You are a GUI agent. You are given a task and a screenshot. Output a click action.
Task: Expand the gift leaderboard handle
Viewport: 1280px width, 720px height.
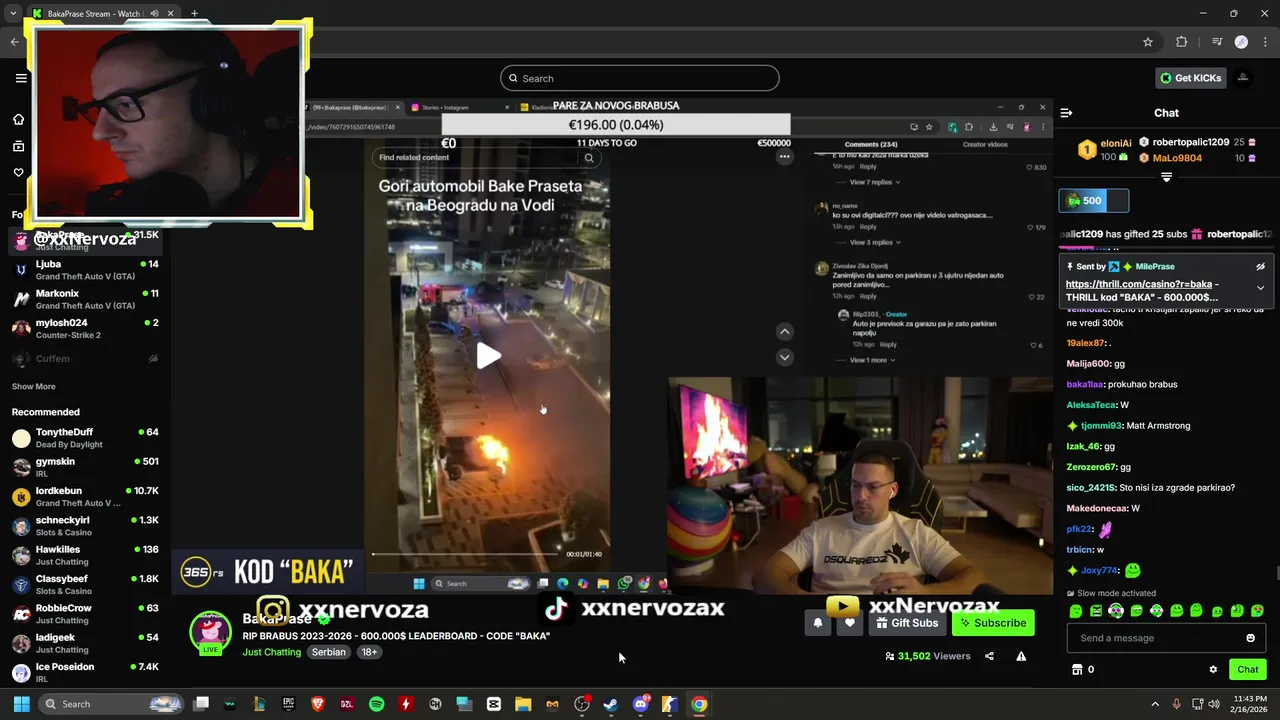coord(1166,177)
